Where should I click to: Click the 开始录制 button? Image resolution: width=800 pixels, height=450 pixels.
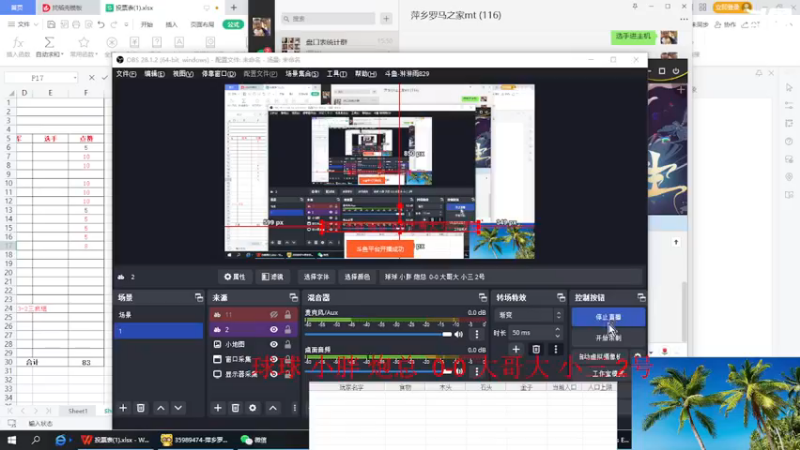(x=608, y=338)
